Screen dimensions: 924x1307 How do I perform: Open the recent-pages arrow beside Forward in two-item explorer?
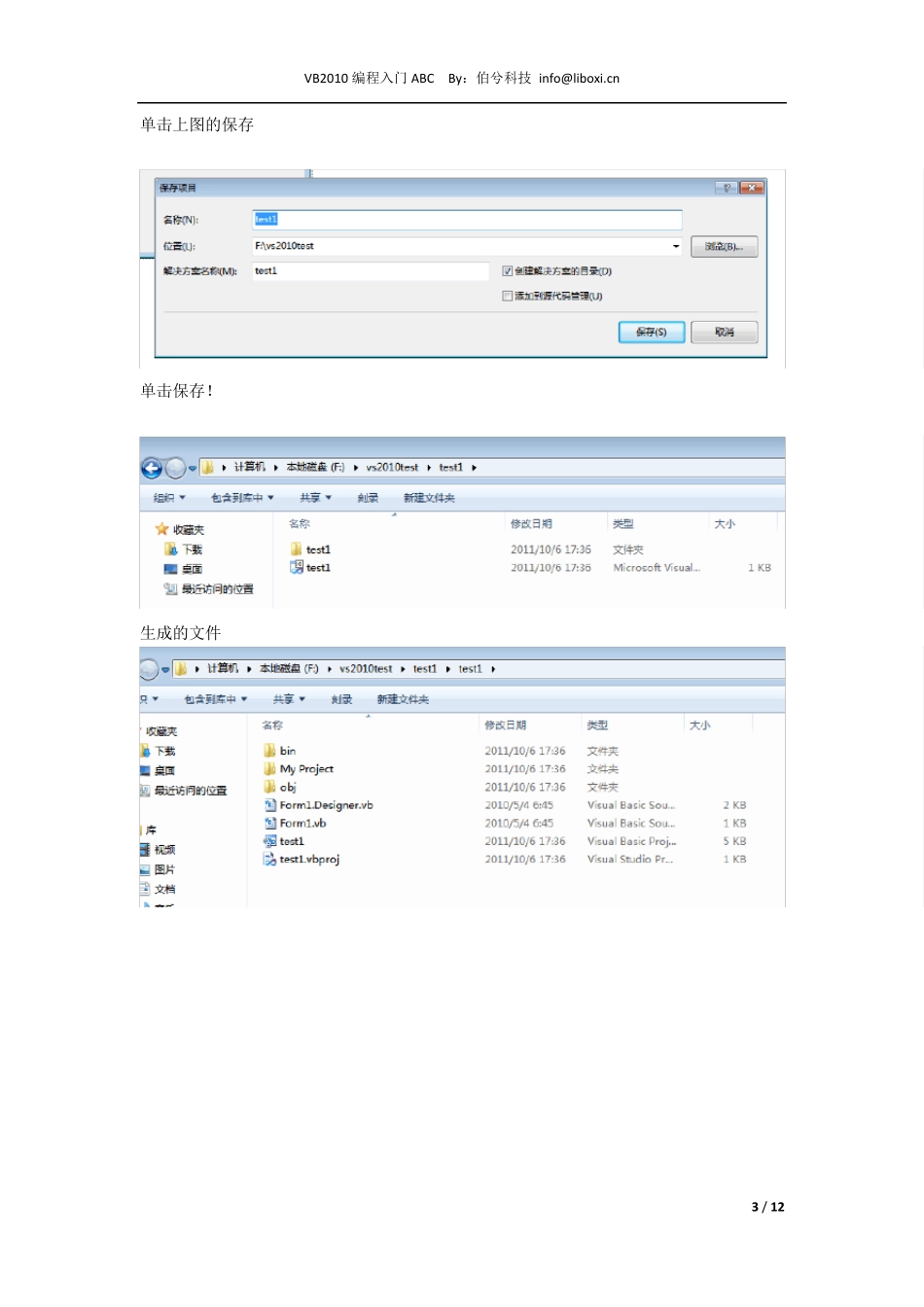(x=193, y=469)
